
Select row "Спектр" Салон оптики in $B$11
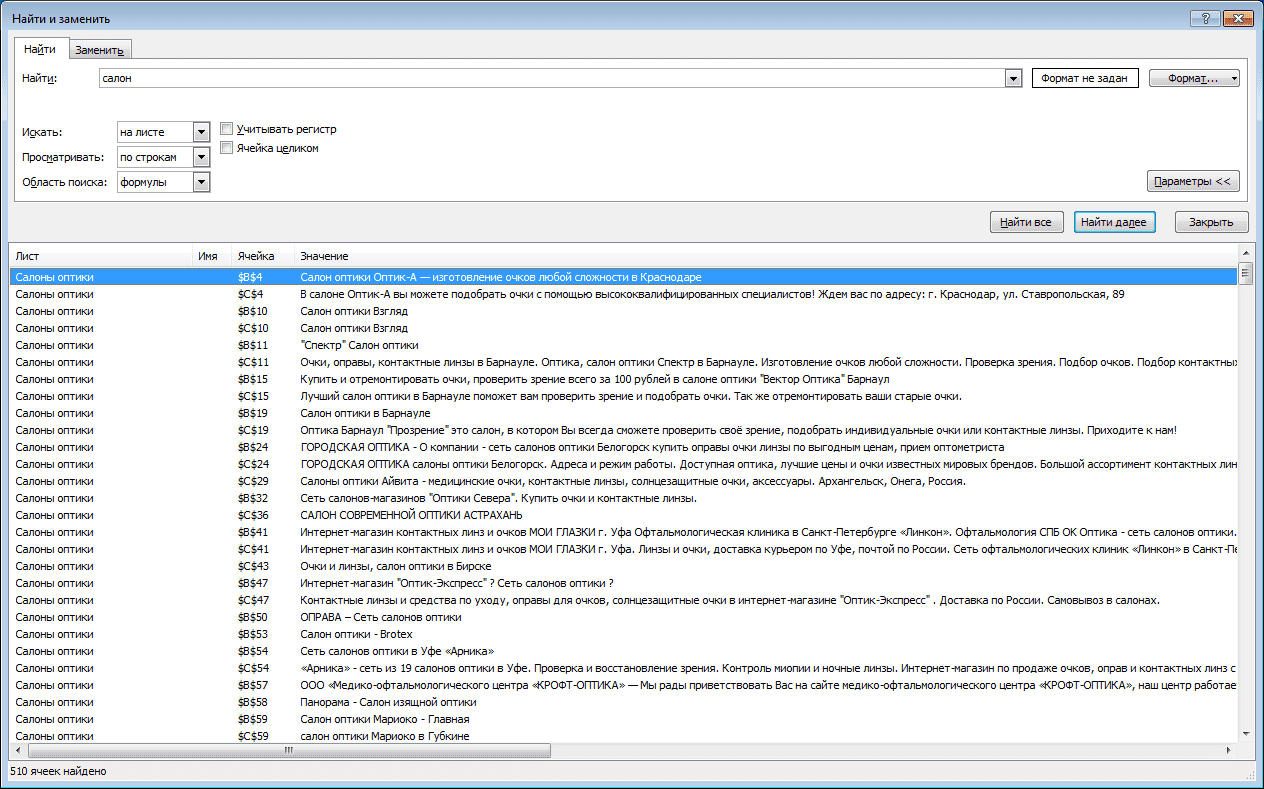[x=624, y=345]
